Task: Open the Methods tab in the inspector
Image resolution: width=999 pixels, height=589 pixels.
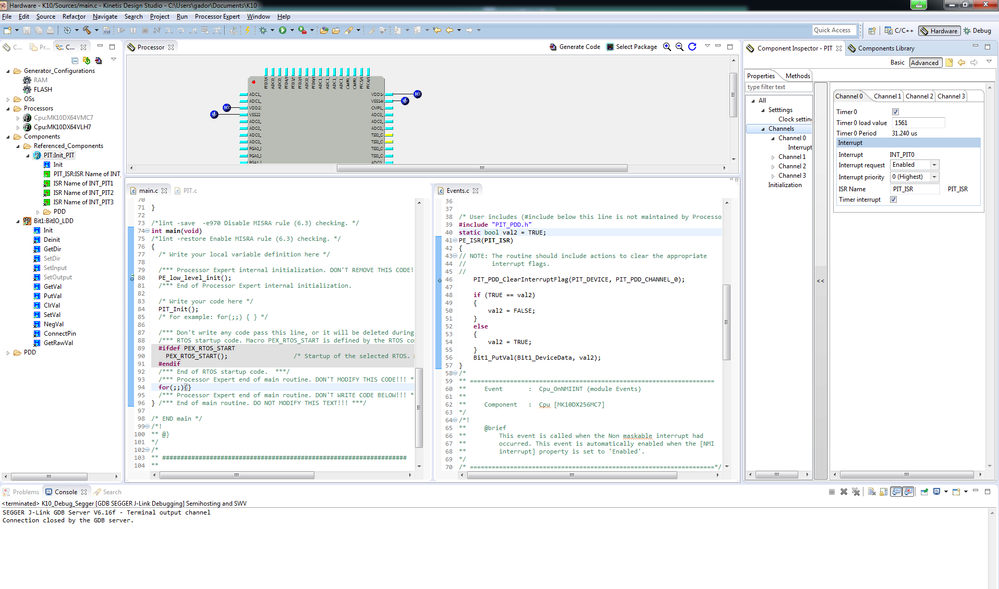Action: (x=797, y=76)
